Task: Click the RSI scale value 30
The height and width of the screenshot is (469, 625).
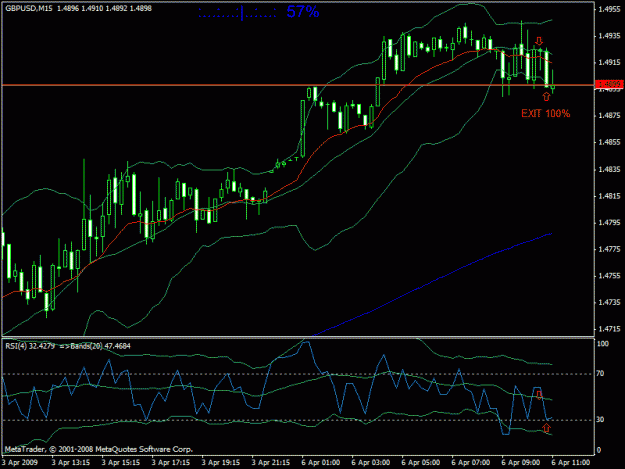Action: tap(601, 419)
